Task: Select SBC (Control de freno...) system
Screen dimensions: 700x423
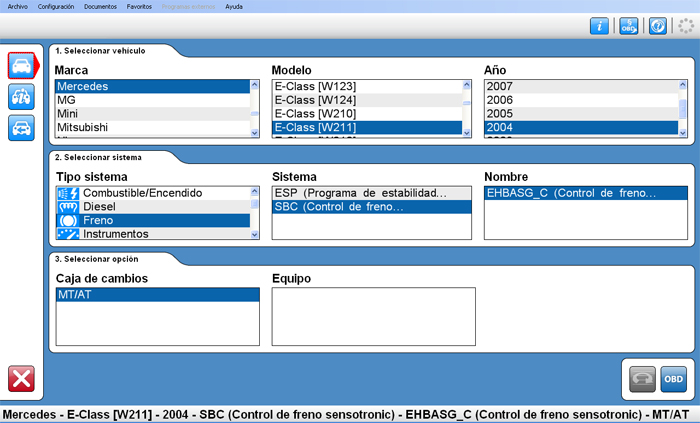Action: (x=371, y=207)
